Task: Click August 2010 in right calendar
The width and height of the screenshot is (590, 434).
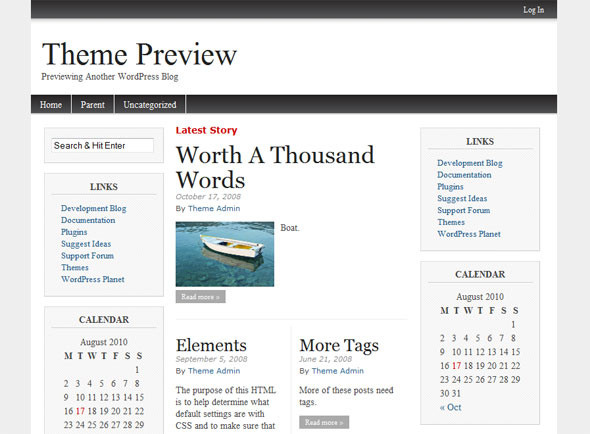Action: [480, 297]
